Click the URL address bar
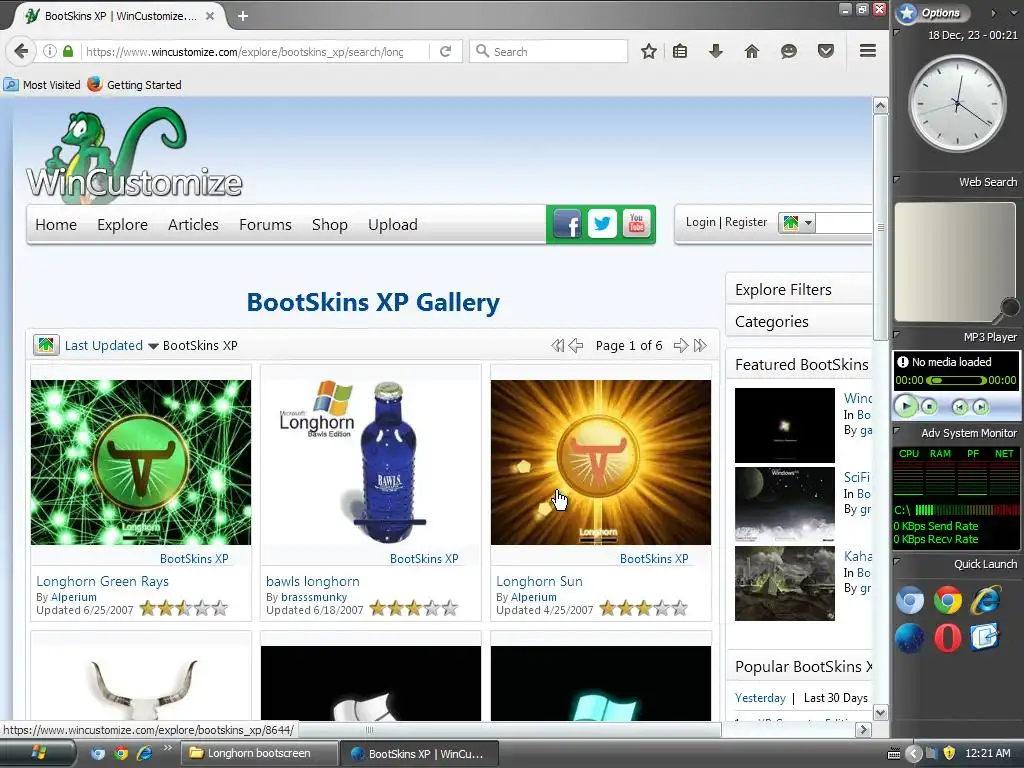The width and height of the screenshot is (1024, 768). (255, 52)
